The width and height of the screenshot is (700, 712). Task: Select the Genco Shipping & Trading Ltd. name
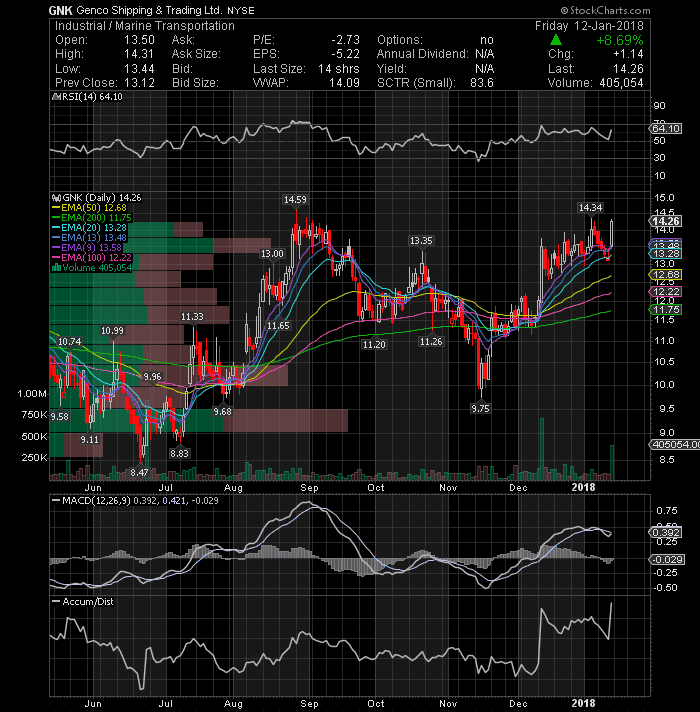pos(149,10)
